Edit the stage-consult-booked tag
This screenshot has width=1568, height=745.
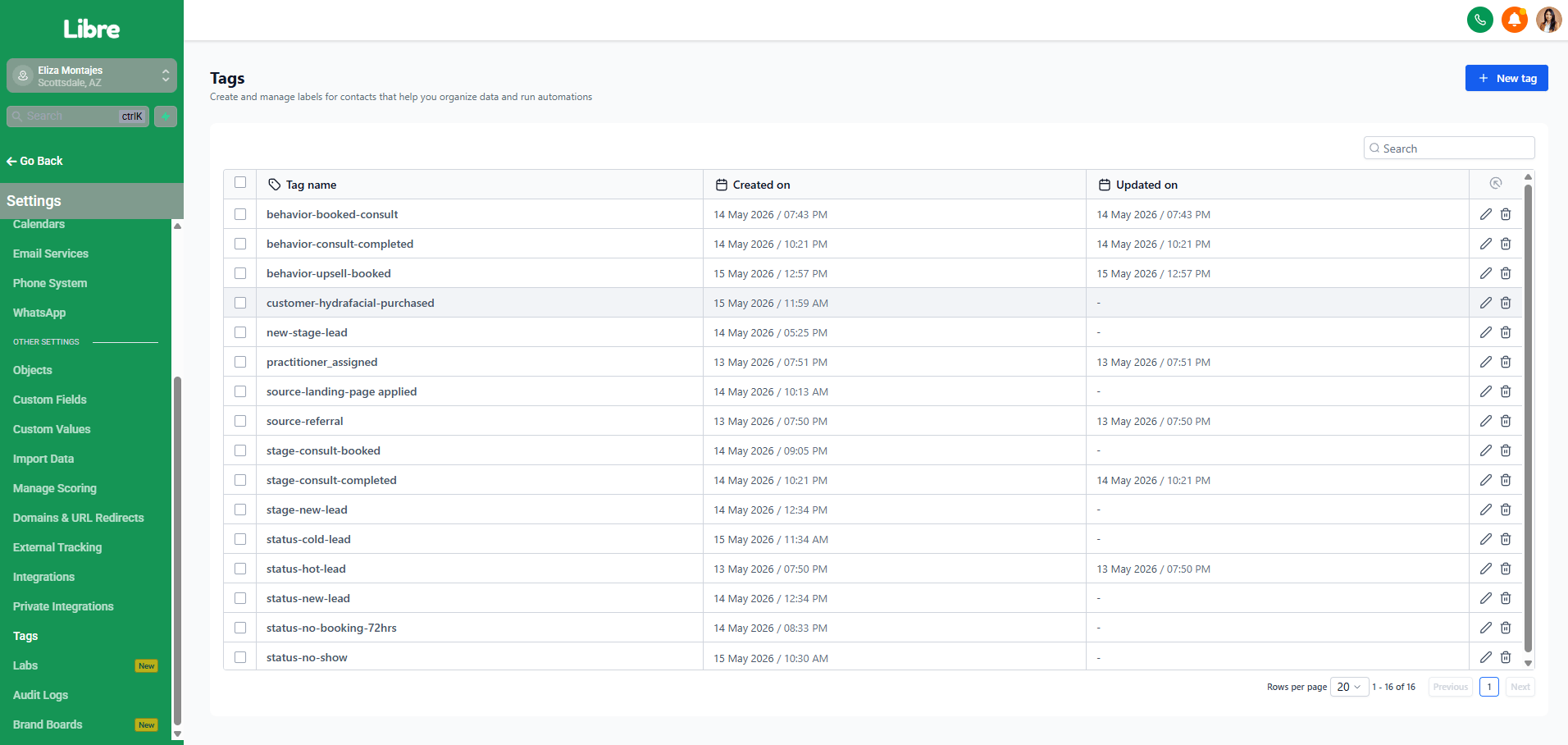[1486, 450]
